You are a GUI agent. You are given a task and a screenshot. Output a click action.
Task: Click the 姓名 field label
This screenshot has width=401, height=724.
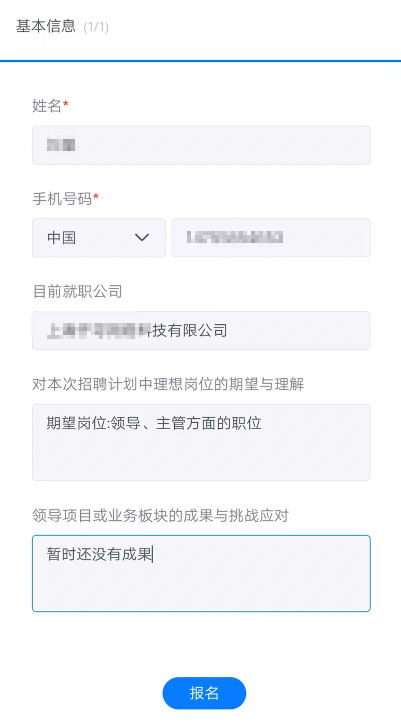[47, 106]
